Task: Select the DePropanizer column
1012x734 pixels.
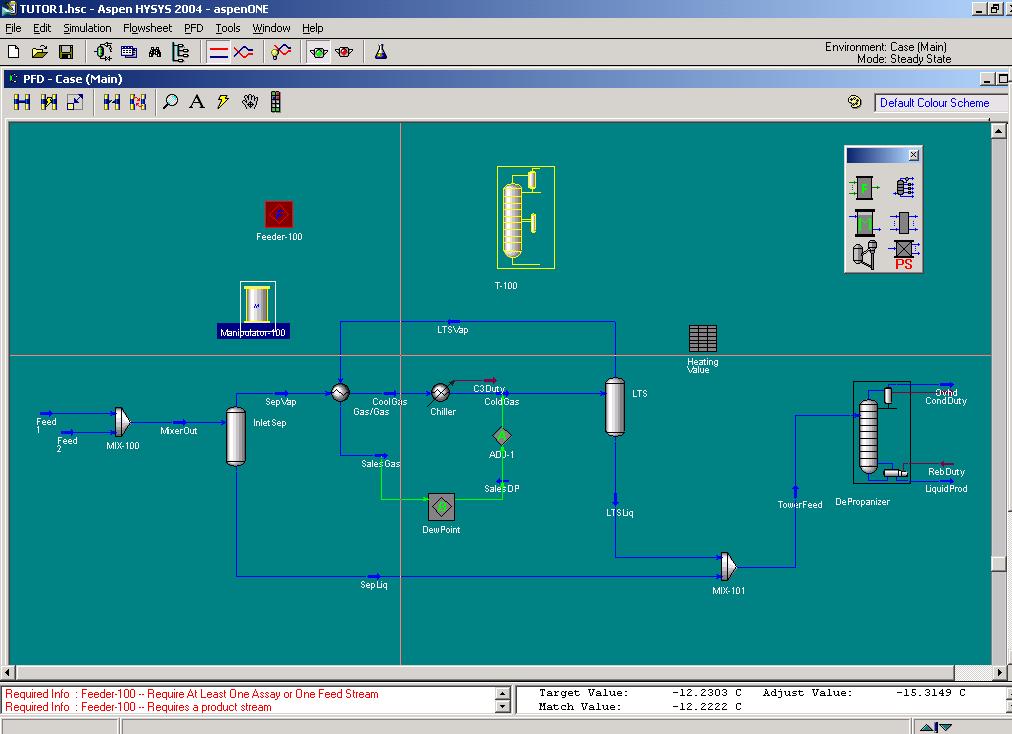Action: click(x=882, y=433)
